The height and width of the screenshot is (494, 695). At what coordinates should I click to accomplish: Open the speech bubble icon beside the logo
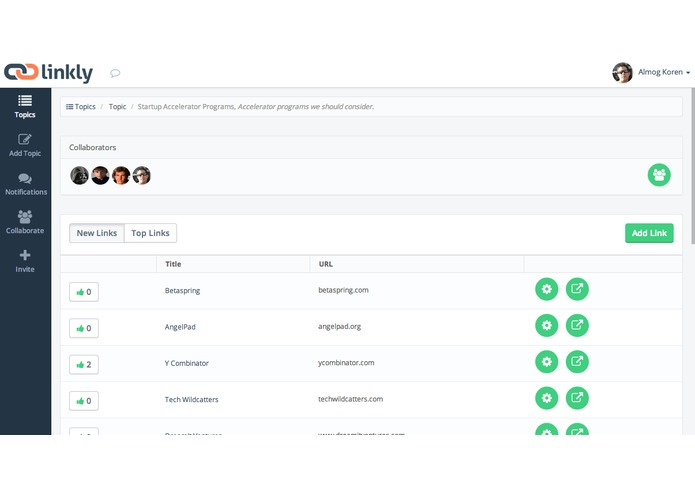(x=115, y=73)
